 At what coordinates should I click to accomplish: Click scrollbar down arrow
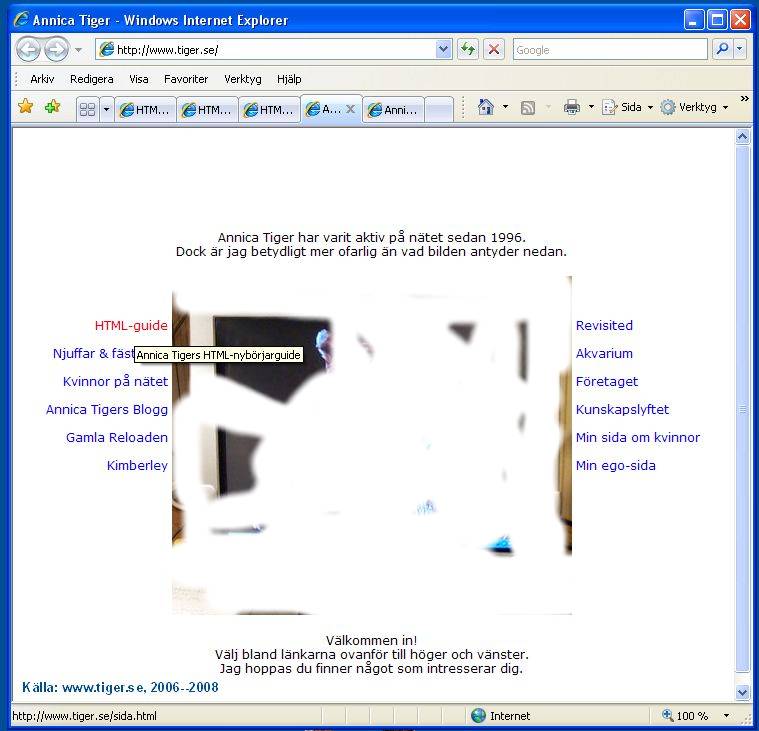(x=743, y=692)
